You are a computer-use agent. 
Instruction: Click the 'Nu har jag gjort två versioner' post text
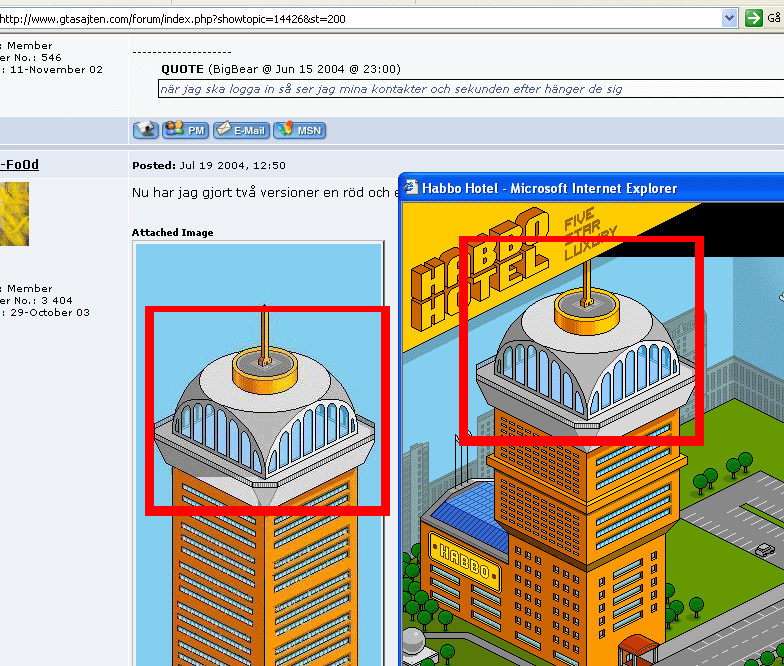tap(265, 192)
